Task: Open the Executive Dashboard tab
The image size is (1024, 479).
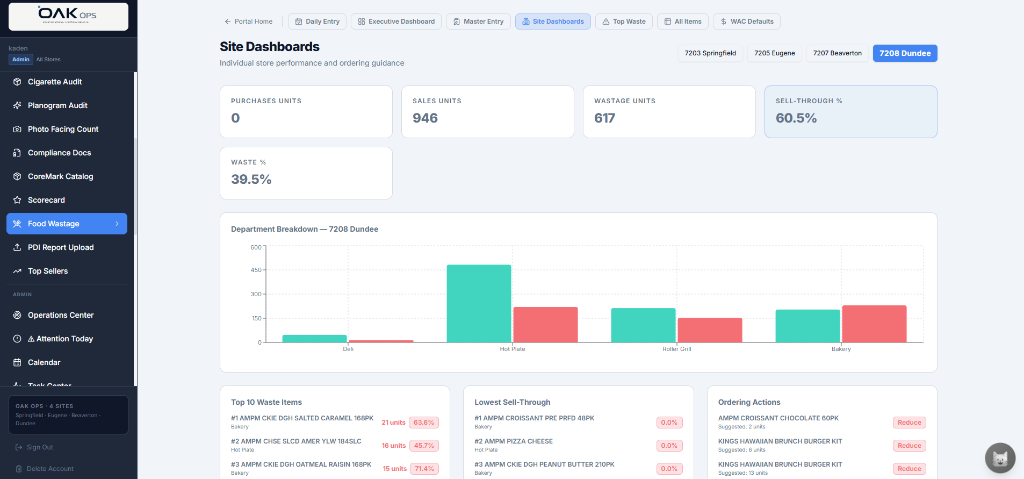Action: click(x=396, y=22)
